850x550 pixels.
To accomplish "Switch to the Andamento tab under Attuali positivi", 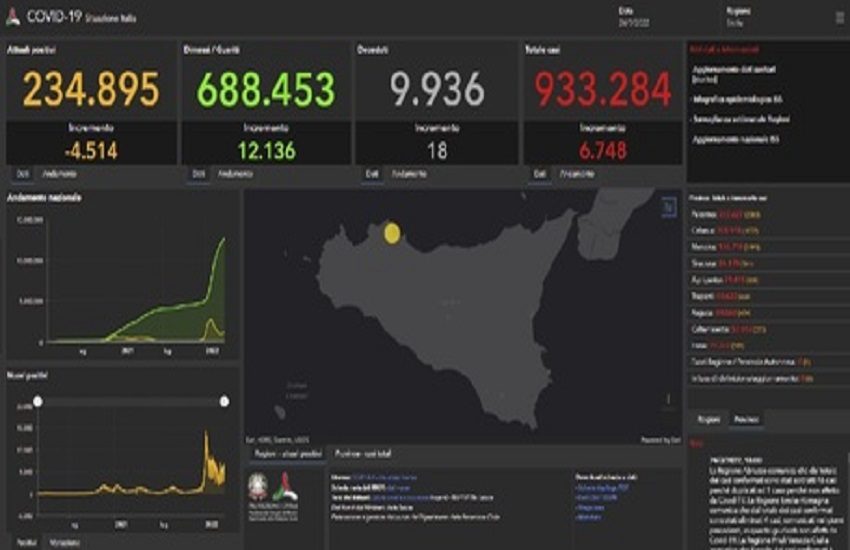I will (59, 174).
